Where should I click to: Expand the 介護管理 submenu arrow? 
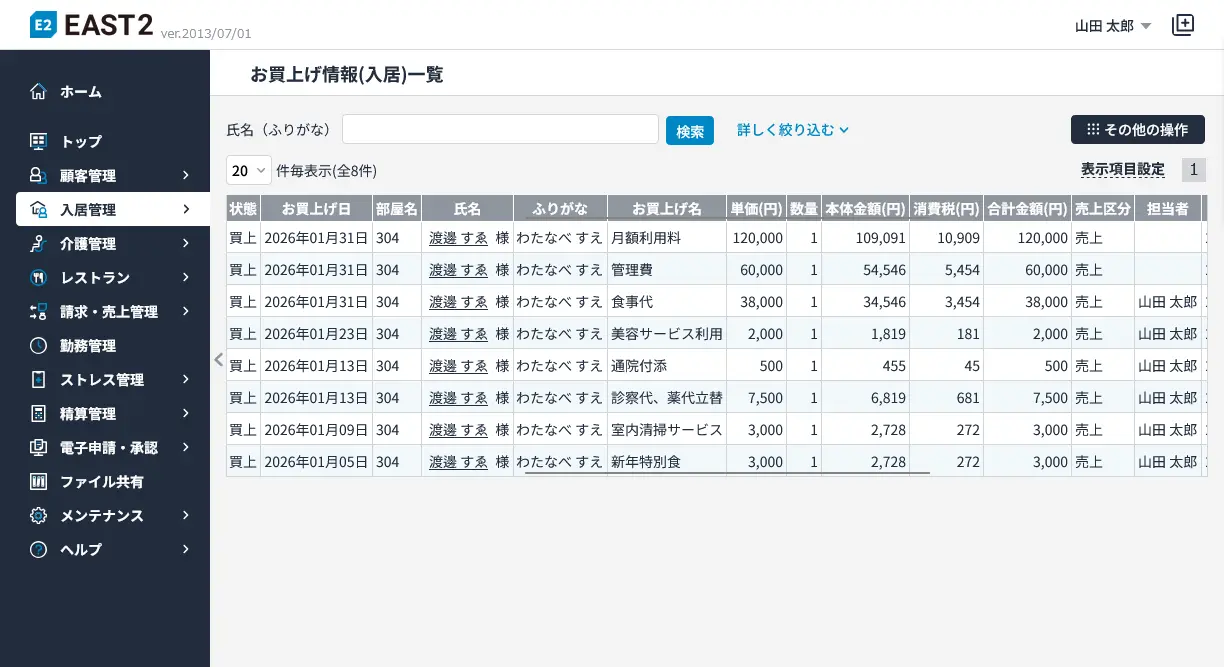click(x=186, y=244)
